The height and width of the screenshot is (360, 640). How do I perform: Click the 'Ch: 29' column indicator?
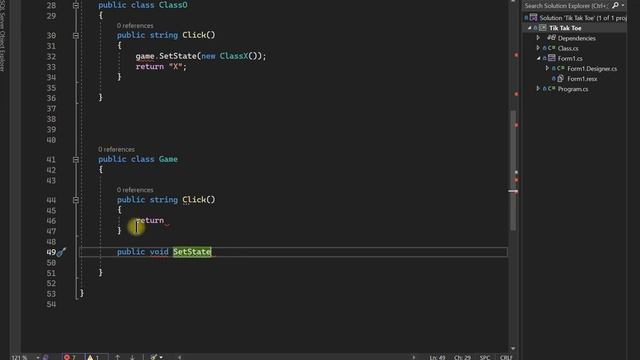click(462, 358)
